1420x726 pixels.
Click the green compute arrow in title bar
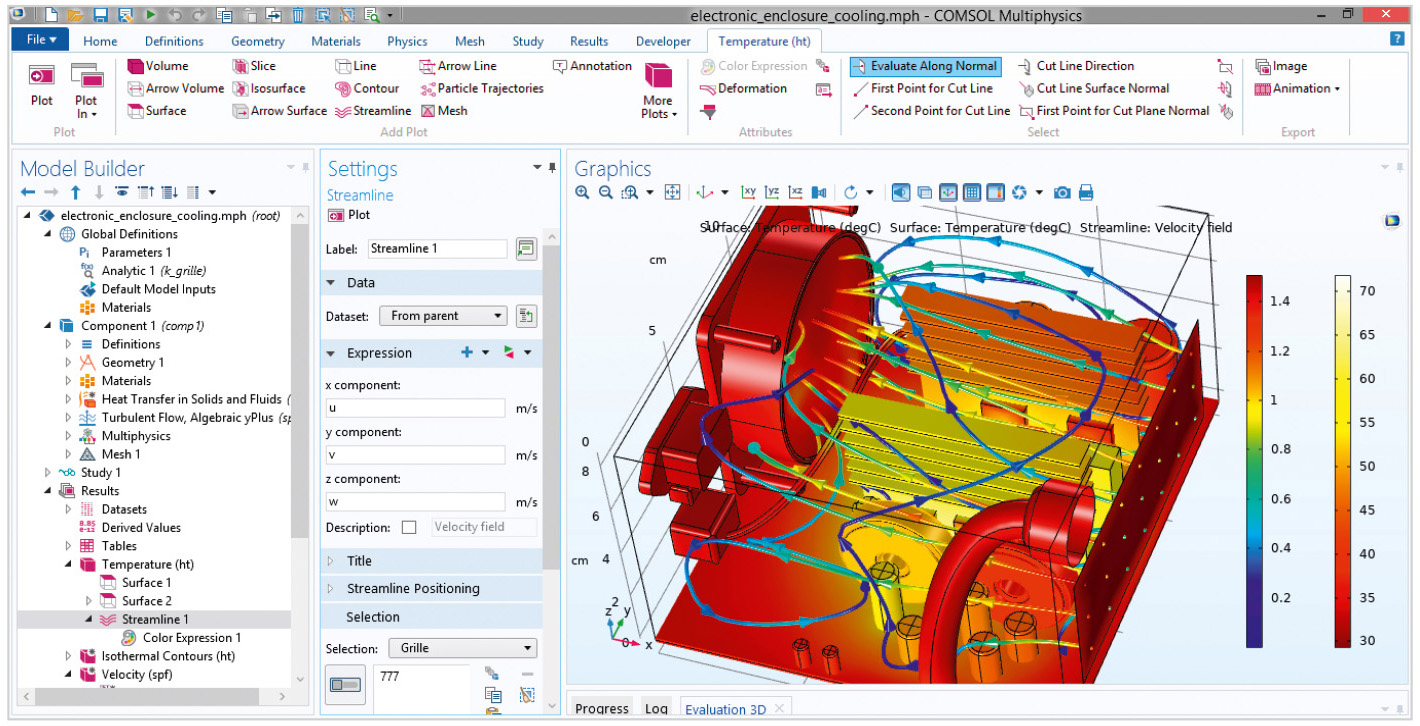(150, 15)
